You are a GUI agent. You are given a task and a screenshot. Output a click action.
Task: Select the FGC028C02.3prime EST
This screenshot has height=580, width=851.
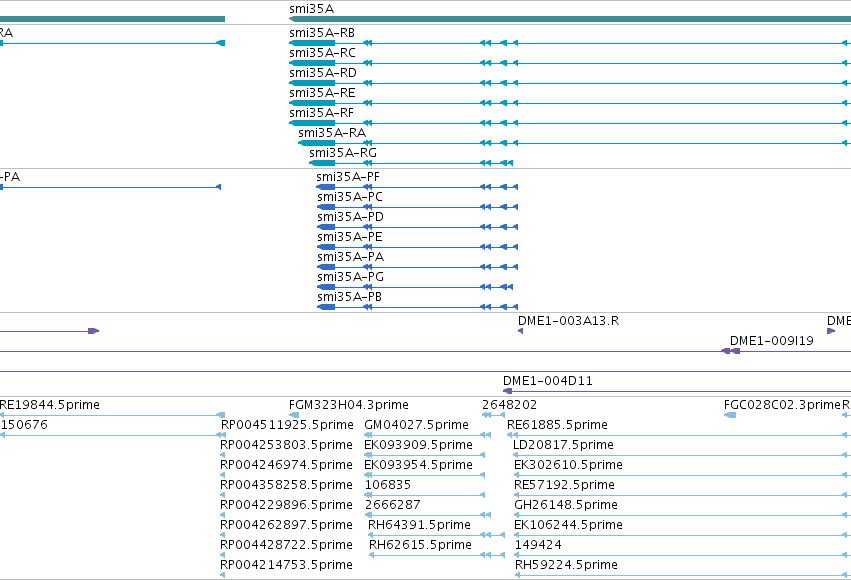tap(782, 405)
